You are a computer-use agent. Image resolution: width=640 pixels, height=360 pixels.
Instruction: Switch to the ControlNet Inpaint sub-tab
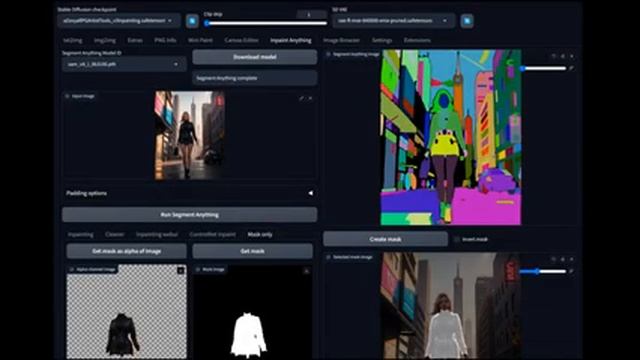(x=213, y=235)
